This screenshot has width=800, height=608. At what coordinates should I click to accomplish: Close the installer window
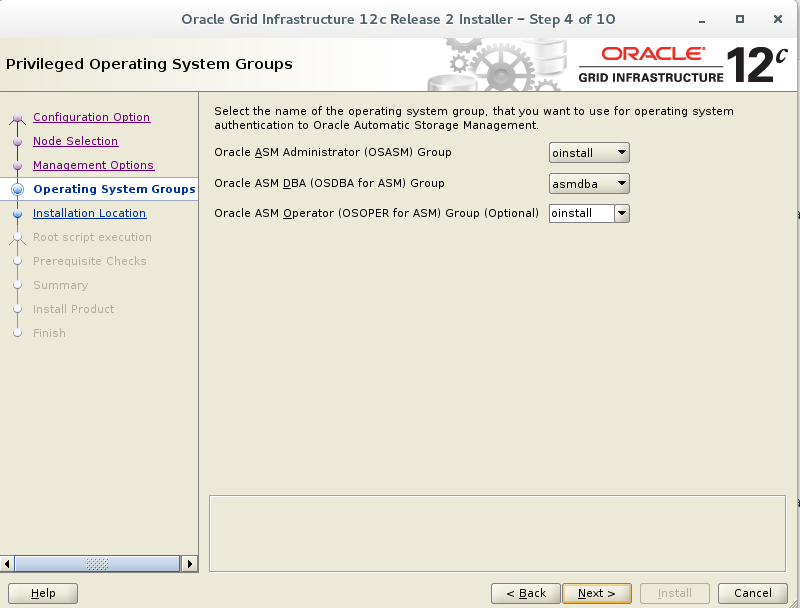[x=778, y=19]
